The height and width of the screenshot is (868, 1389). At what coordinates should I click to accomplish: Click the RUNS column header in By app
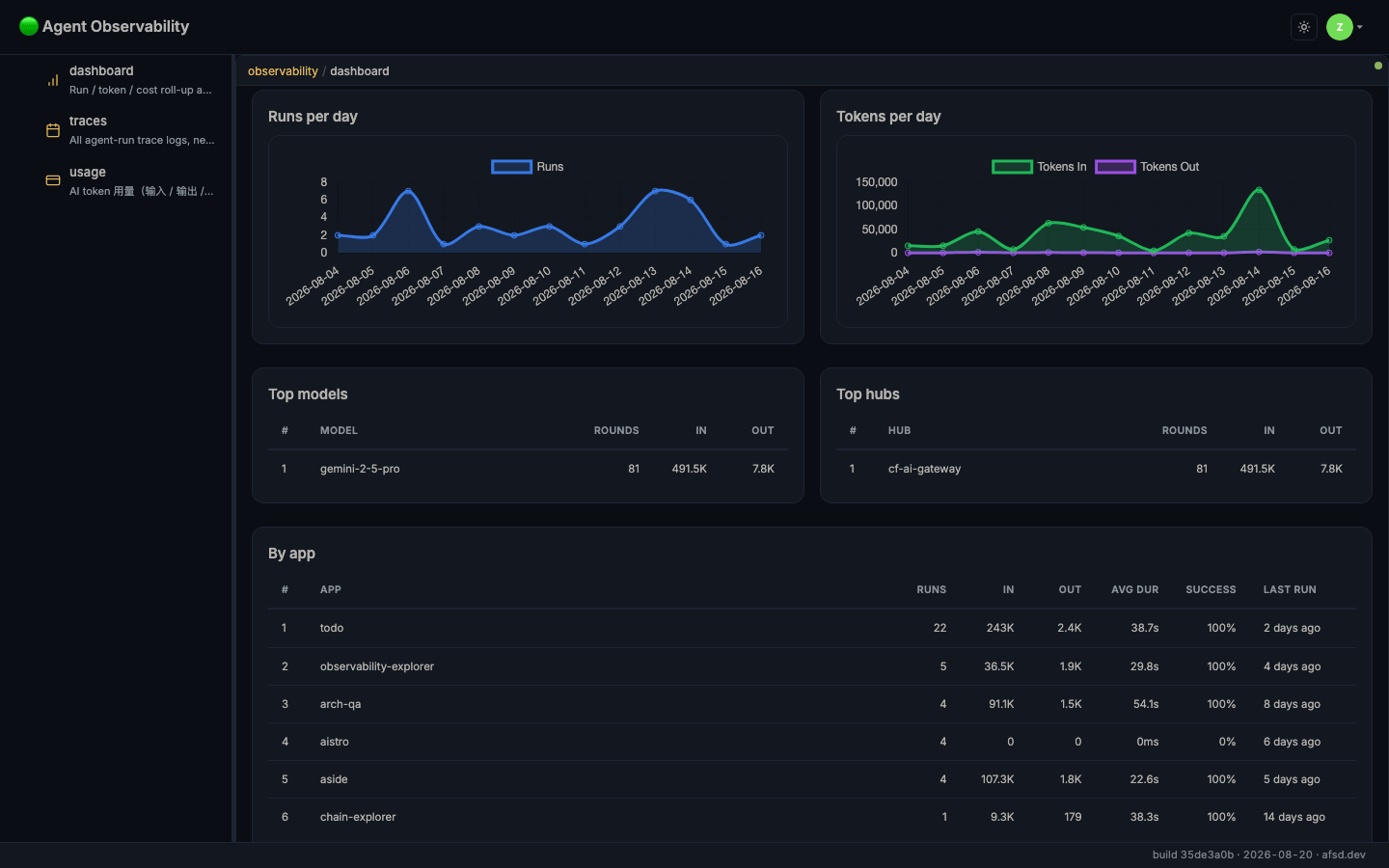point(932,589)
